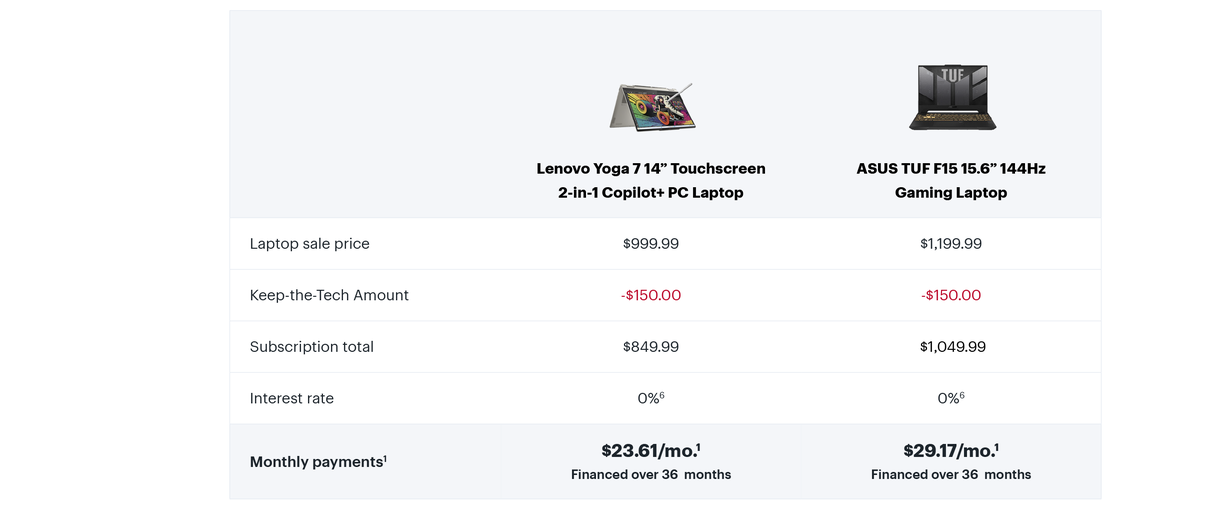The width and height of the screenshot is (1232, 509).
Task: Click the ASUS Financed over 36 months text
Action: click(951, 475)
